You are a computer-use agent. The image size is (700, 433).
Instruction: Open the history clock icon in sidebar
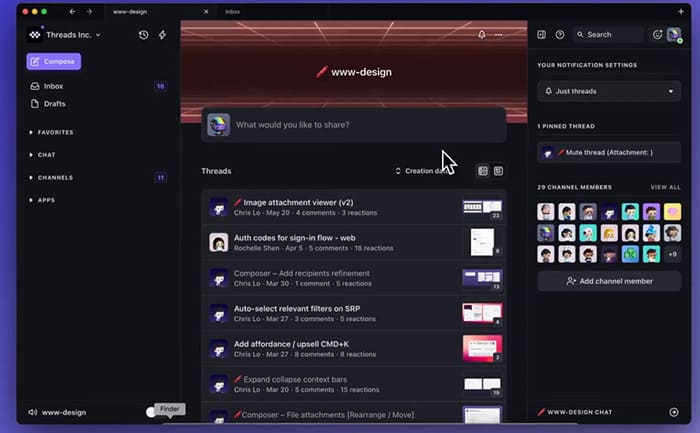(144, 35)
